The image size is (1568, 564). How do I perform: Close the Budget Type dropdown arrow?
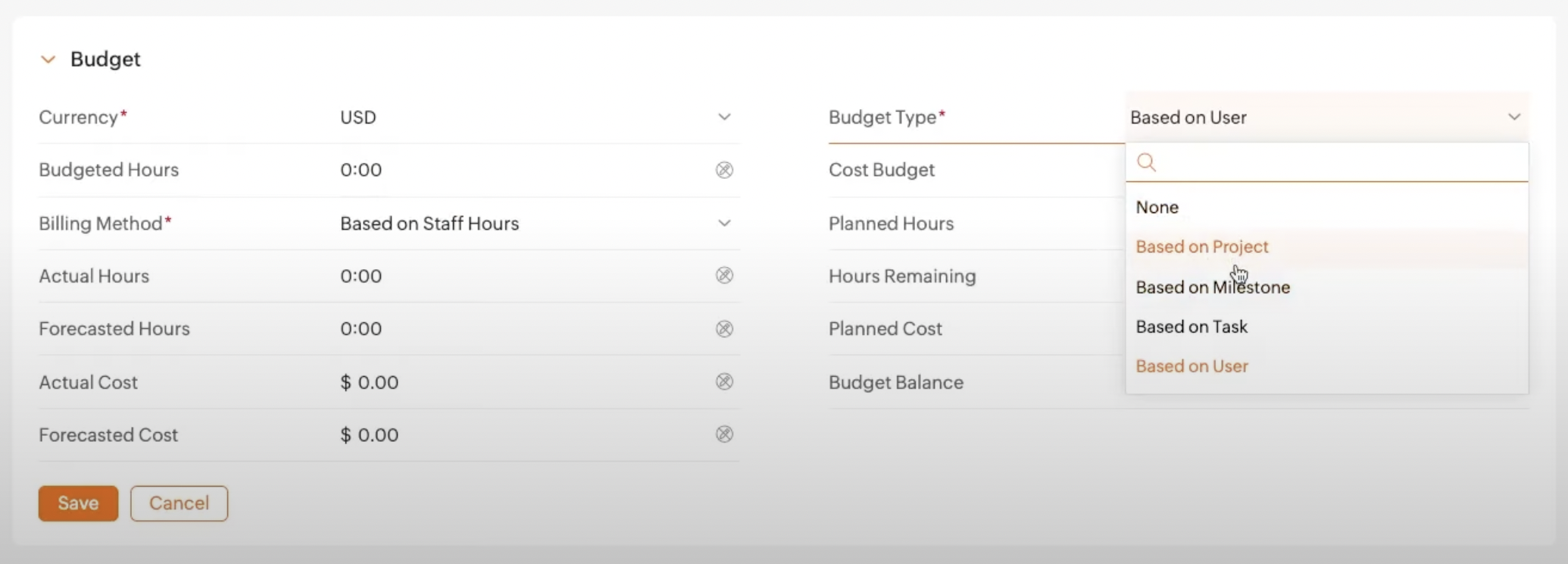(1513, 117)
